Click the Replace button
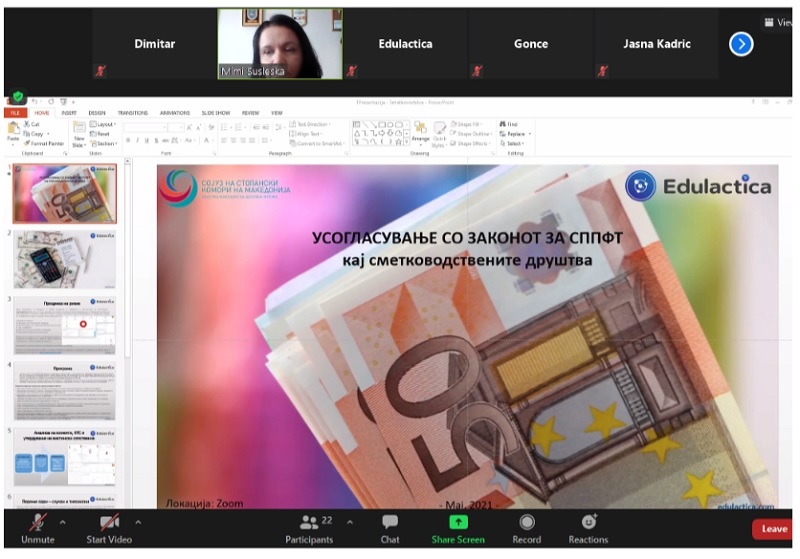This screenshot has width=800, height=559. click(x=515, y=134)
